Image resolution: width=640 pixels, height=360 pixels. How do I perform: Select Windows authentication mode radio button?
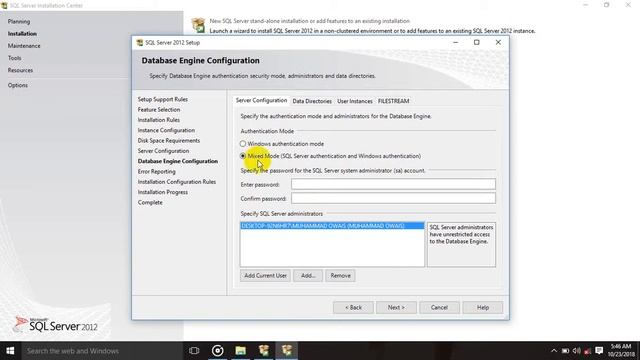click(x=243, y=144)
